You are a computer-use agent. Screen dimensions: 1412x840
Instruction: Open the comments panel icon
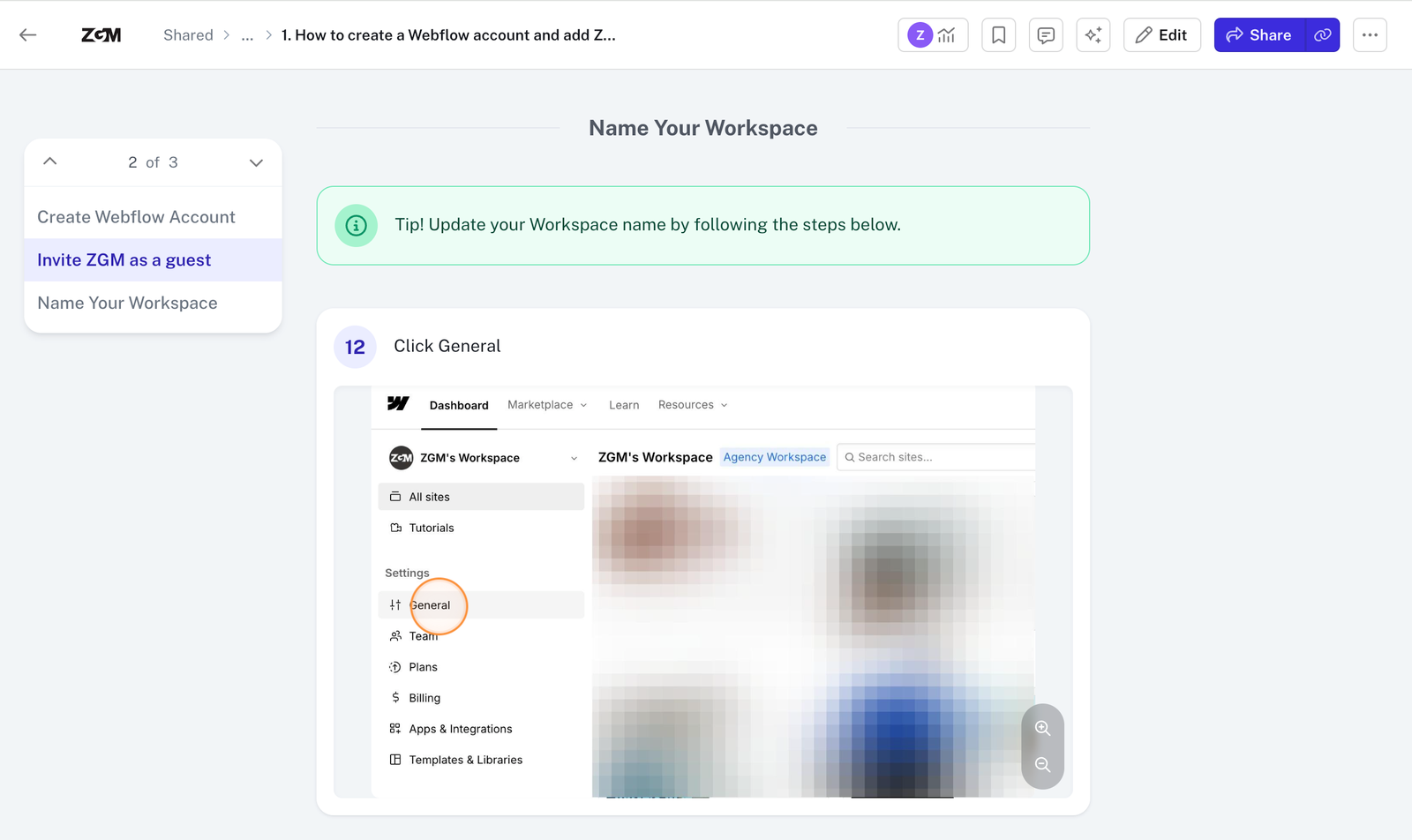tap(1046, 35)
